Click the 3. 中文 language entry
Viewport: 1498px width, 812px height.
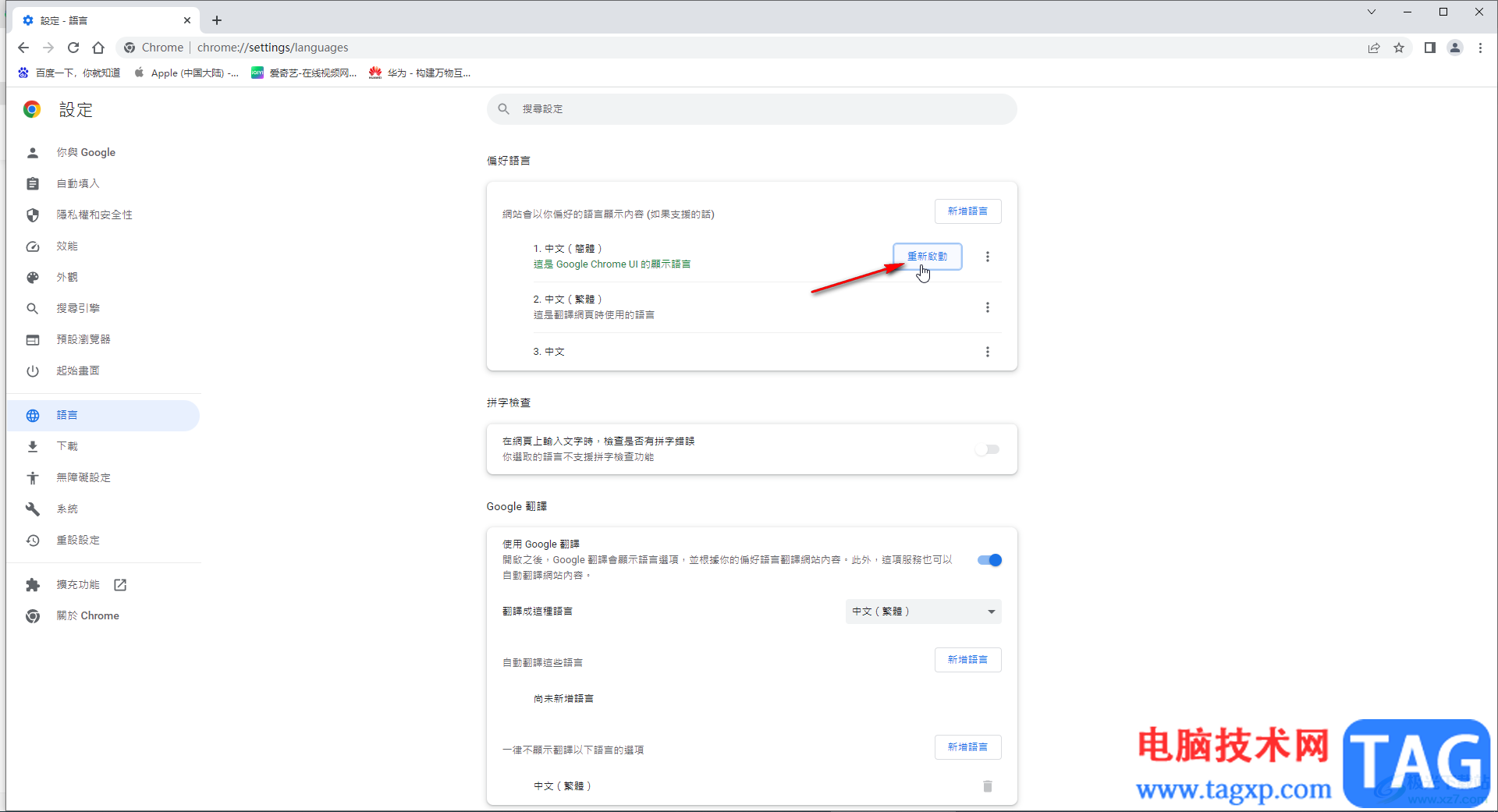tap(549, 352)
